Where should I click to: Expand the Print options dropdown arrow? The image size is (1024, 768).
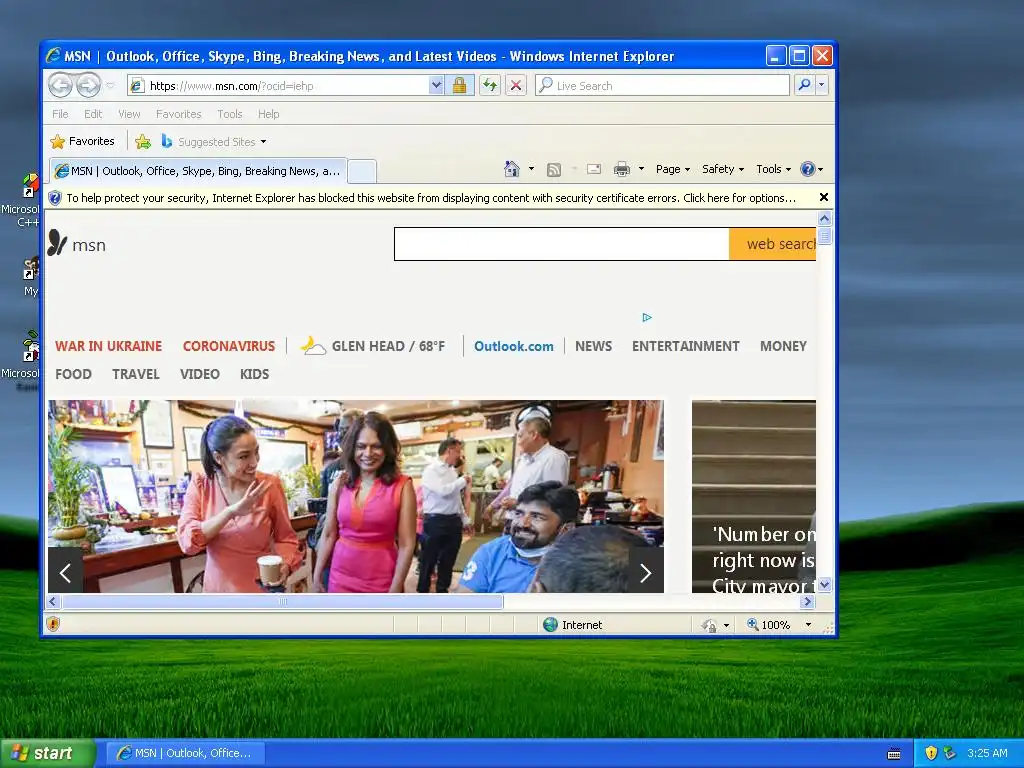pyautogui.click(x=641, y=169)
